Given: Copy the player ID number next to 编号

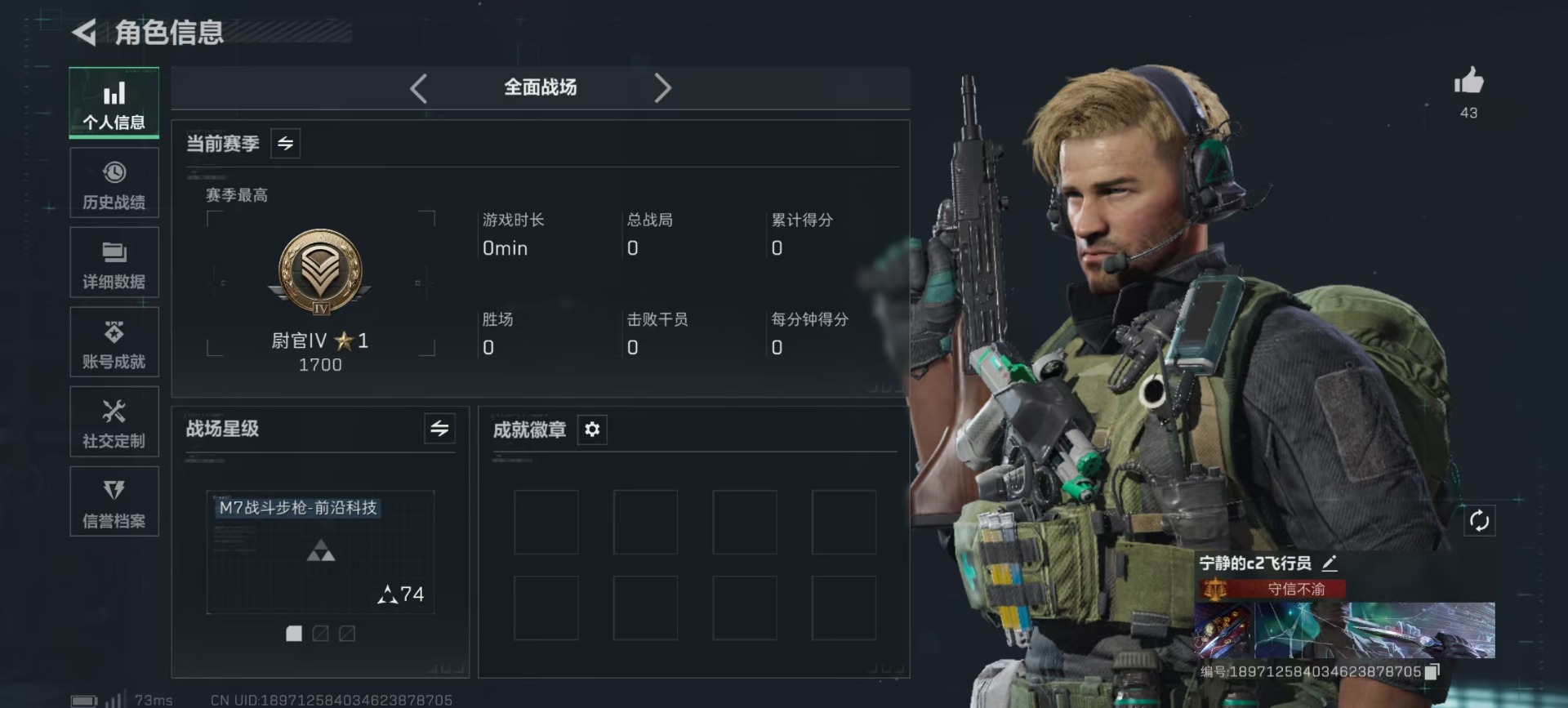Looking at the screenshot, I should (1432, 671).
